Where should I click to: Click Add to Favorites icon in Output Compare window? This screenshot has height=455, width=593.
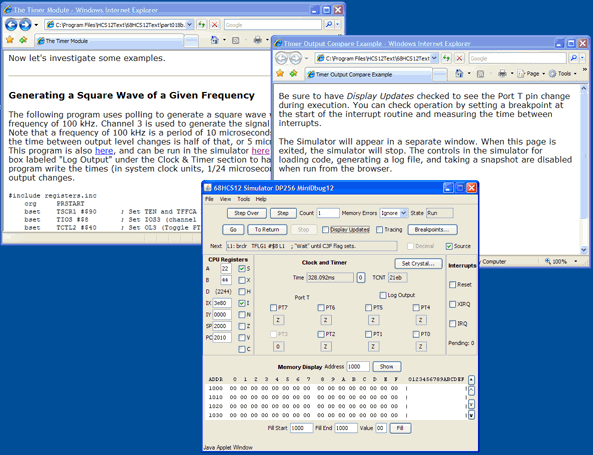coord(293,73)
